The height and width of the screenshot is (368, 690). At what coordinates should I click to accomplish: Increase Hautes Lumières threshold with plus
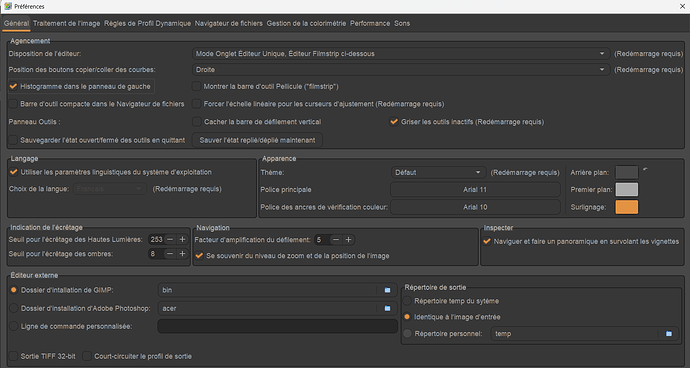pyautogui.click(x=182, y=239)
